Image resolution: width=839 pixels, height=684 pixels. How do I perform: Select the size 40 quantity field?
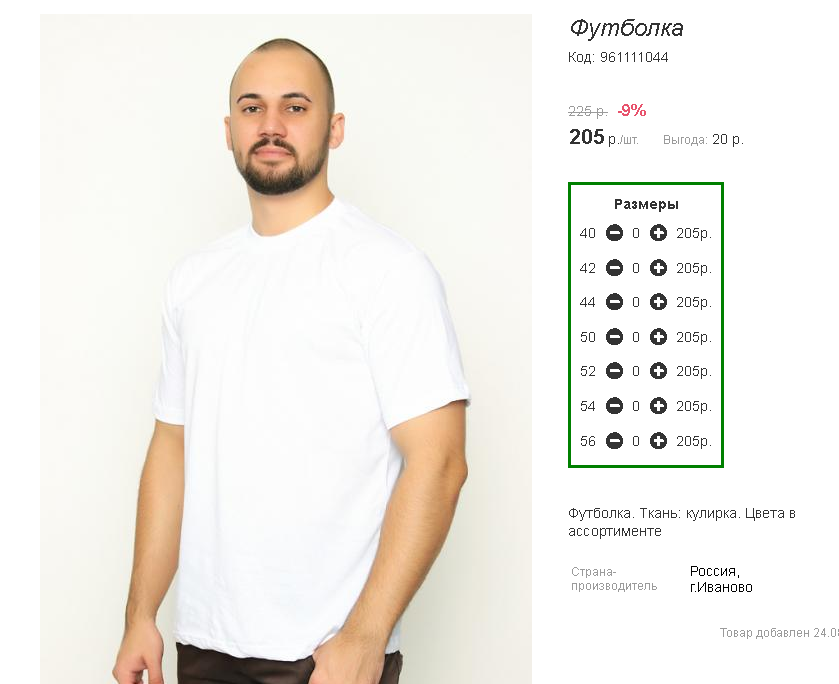636,233
